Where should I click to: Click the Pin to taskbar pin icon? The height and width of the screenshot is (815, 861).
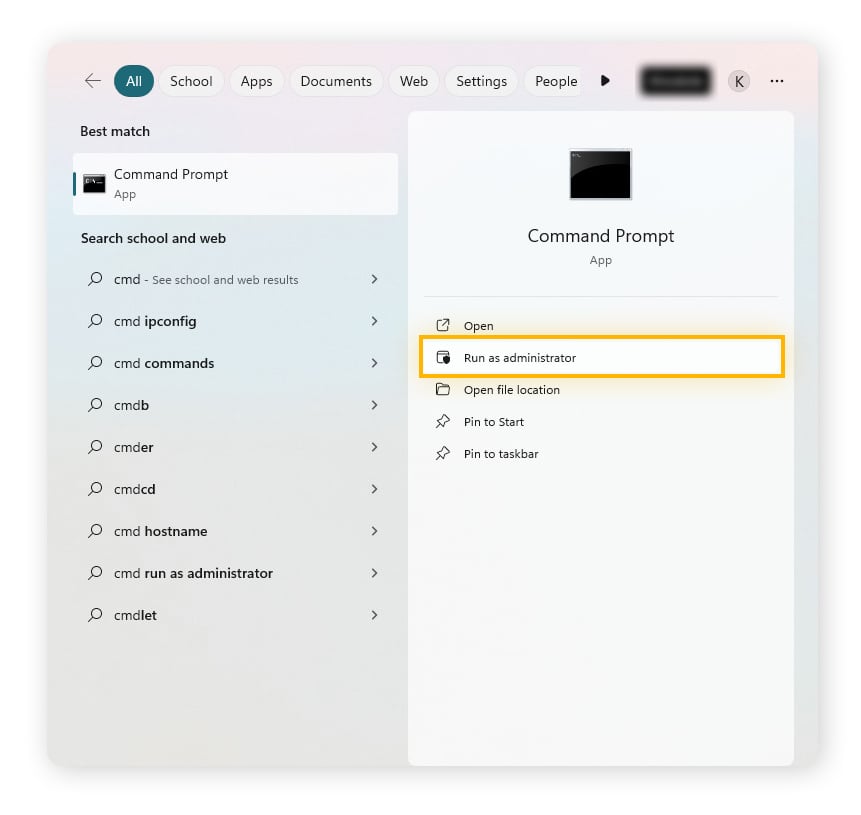click(x=443, y=453)
